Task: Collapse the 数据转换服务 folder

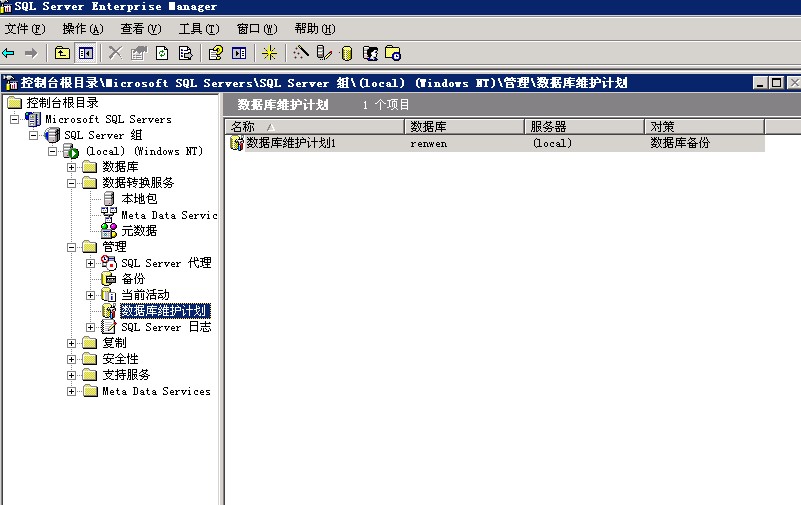Action: [72, 183]
